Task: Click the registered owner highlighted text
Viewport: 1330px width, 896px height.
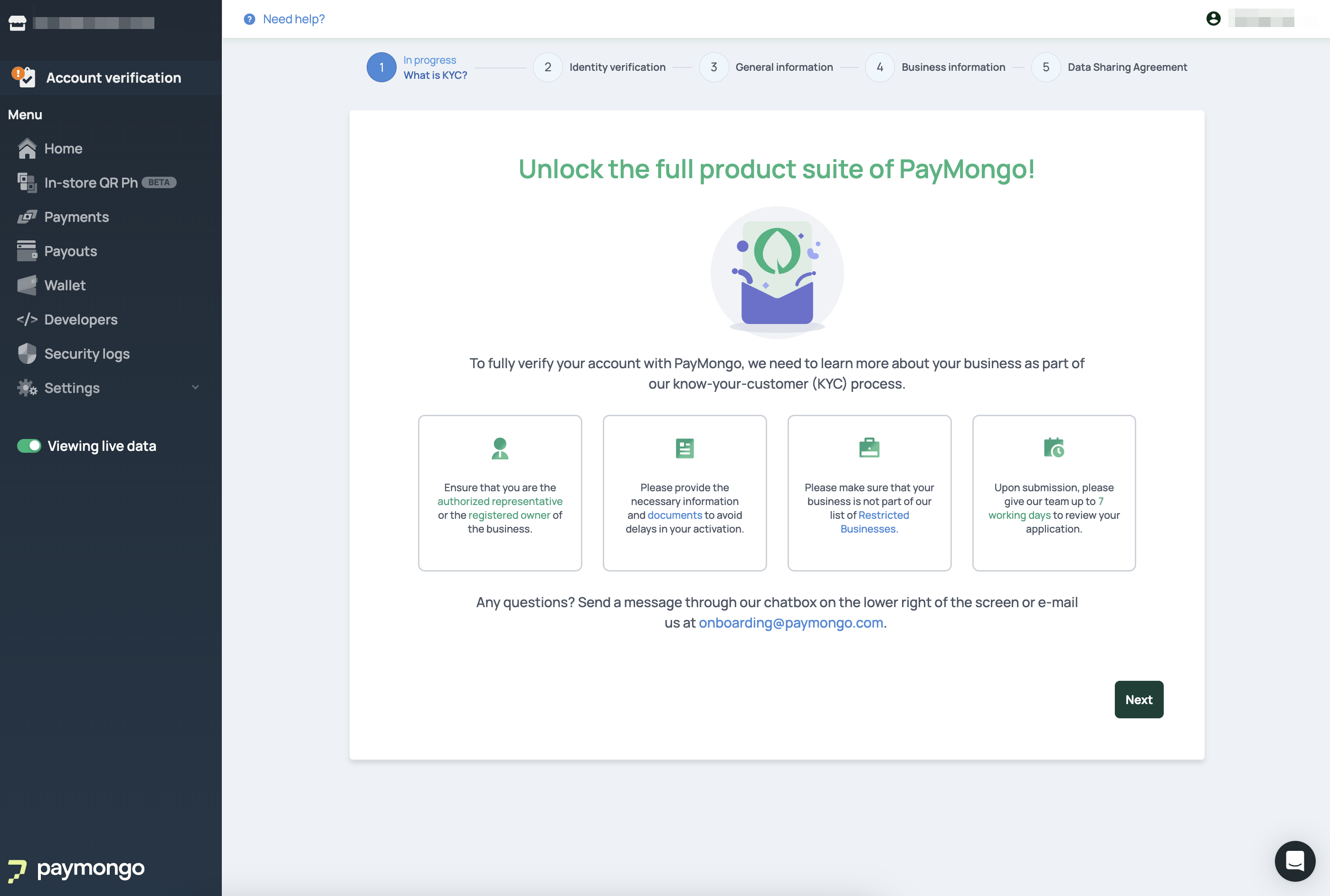Action: pyautogui.click(x=509, y=515)
